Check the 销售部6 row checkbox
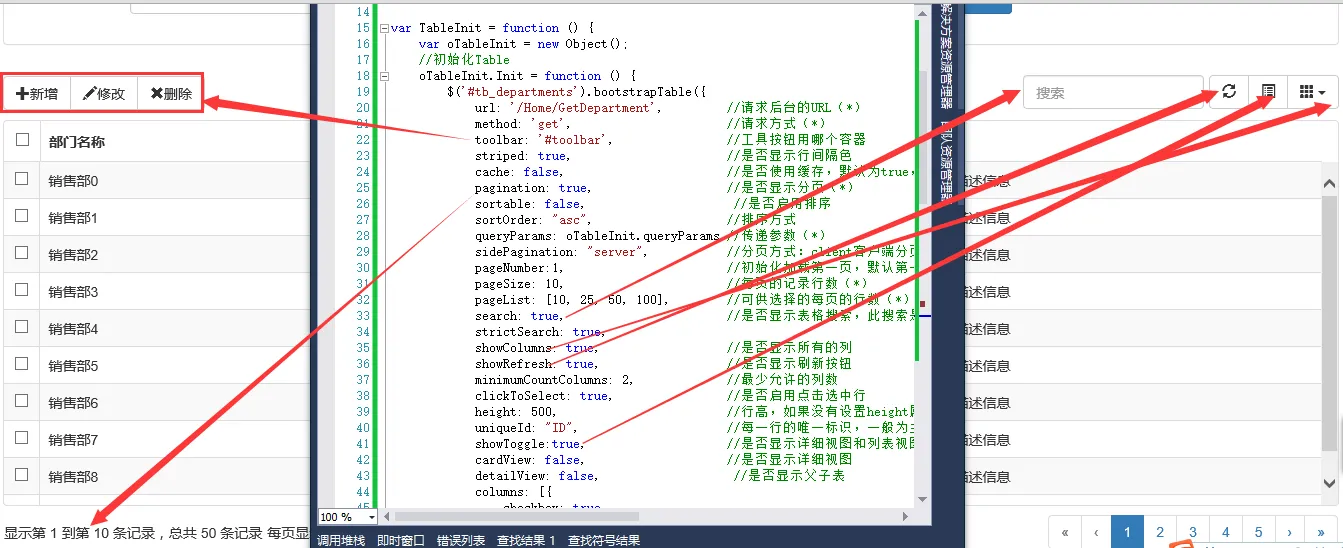 [22, 402]
